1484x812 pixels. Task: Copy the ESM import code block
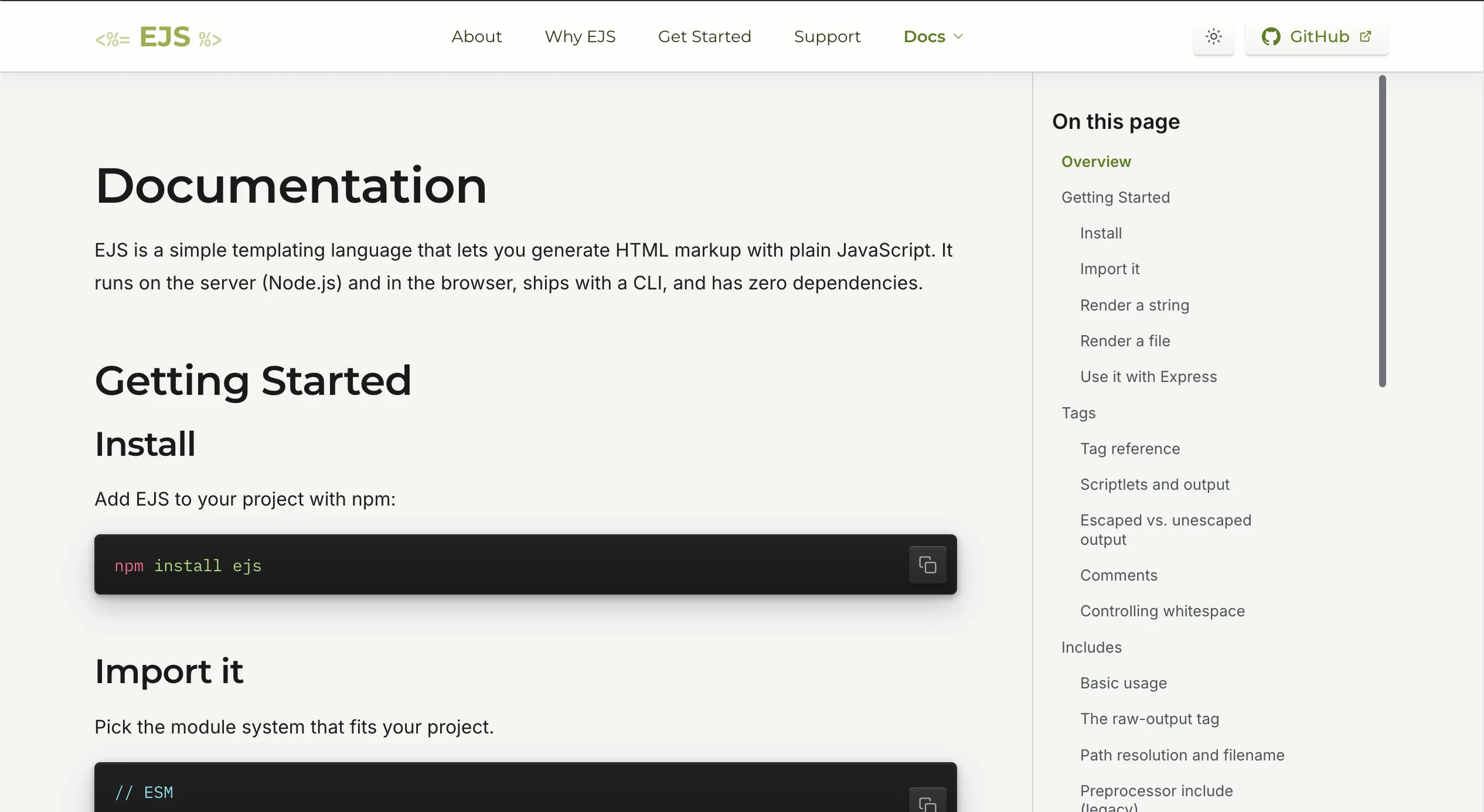pyautogui.click(x=927, y=801)
